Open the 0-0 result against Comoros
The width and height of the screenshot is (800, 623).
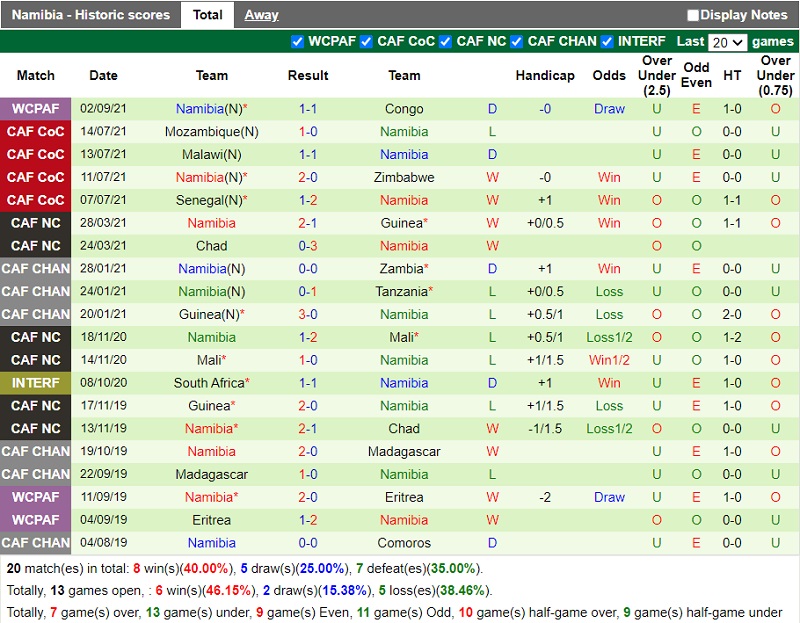coord(308,543)
